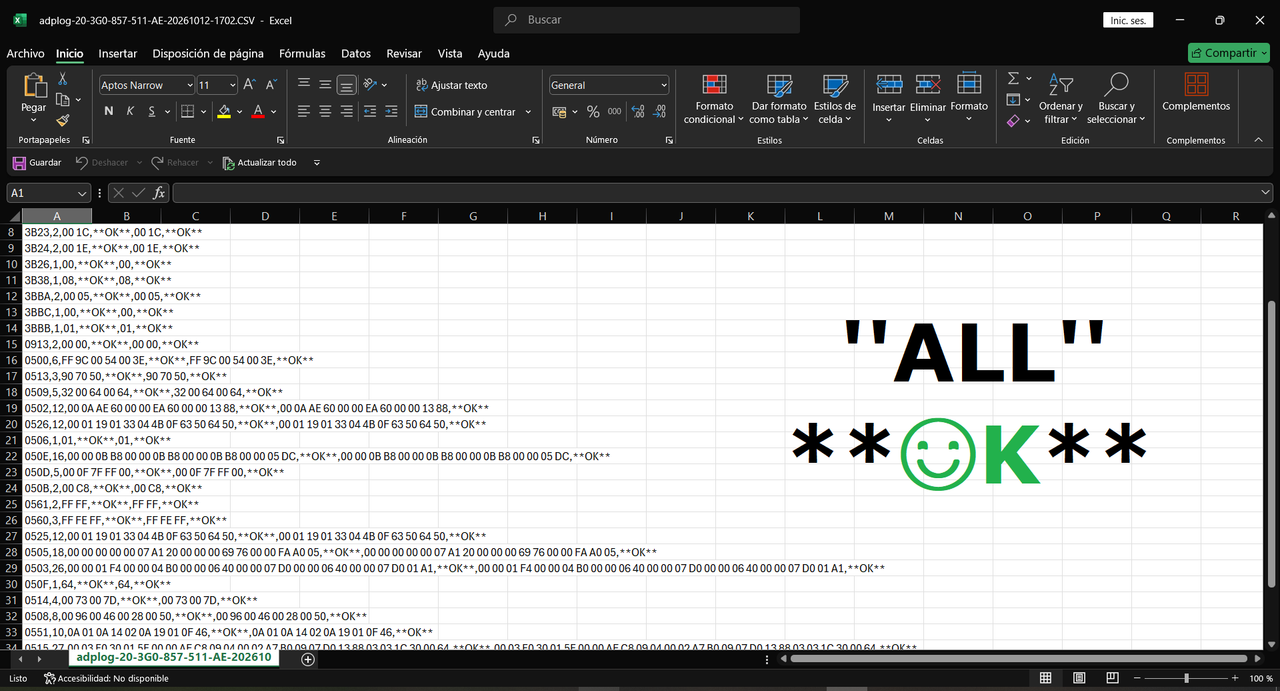
Task: Toggle underline formatting (S)
Action: click(x=152, y=112)
